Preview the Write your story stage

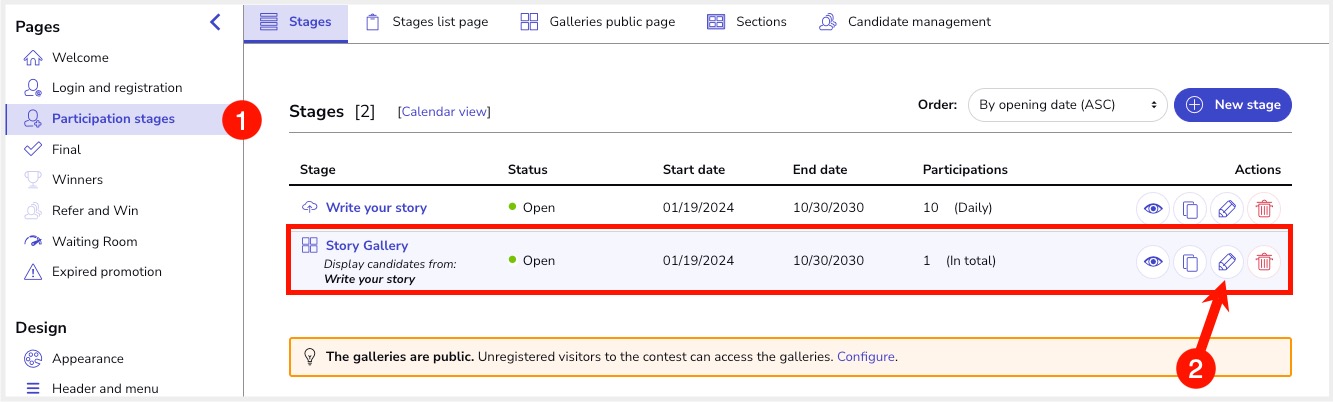point(1153,208)
